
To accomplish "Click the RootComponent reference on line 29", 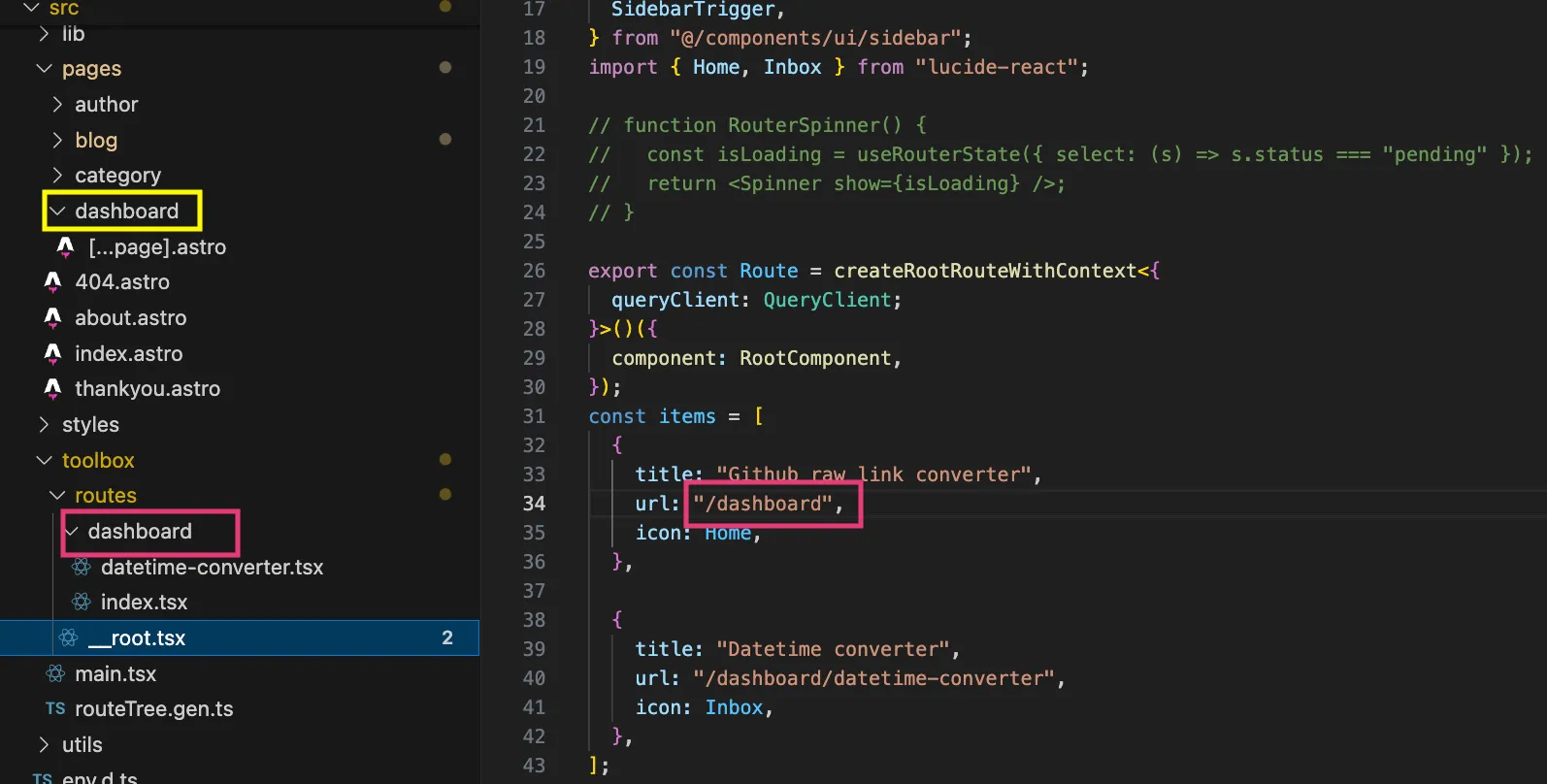I will (815, 358).
